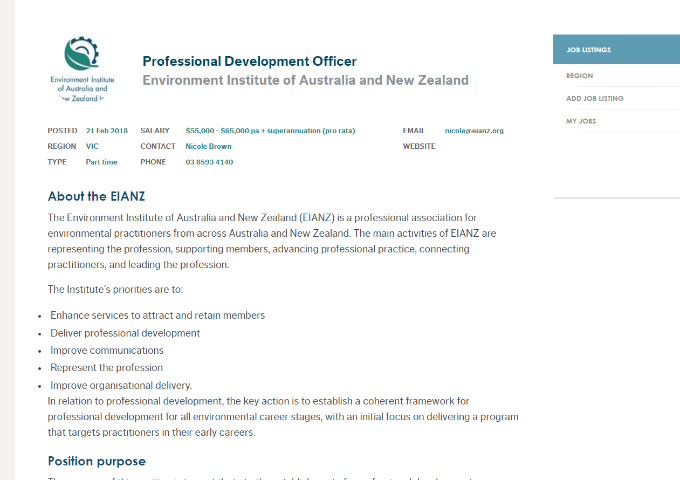Click the phone number 03 8593 4140

209,162
